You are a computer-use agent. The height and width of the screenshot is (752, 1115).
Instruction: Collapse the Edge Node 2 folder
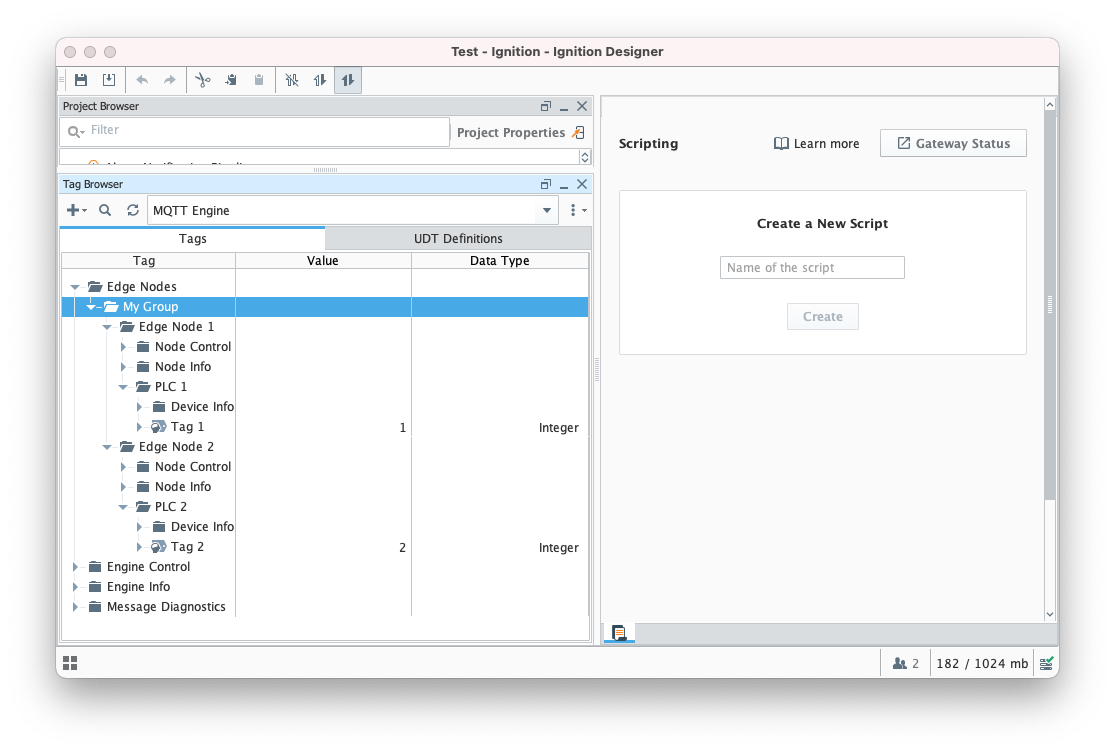pos(107,447)
